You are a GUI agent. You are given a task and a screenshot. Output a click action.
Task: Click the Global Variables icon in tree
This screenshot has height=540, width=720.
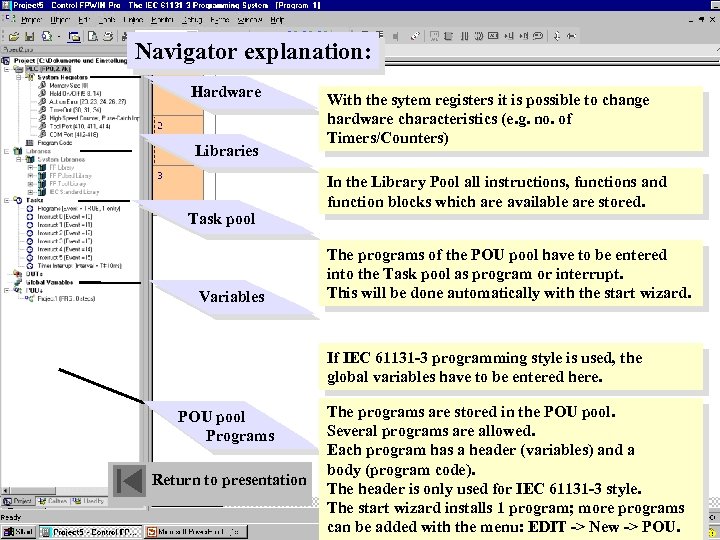[x=18, y=282]
